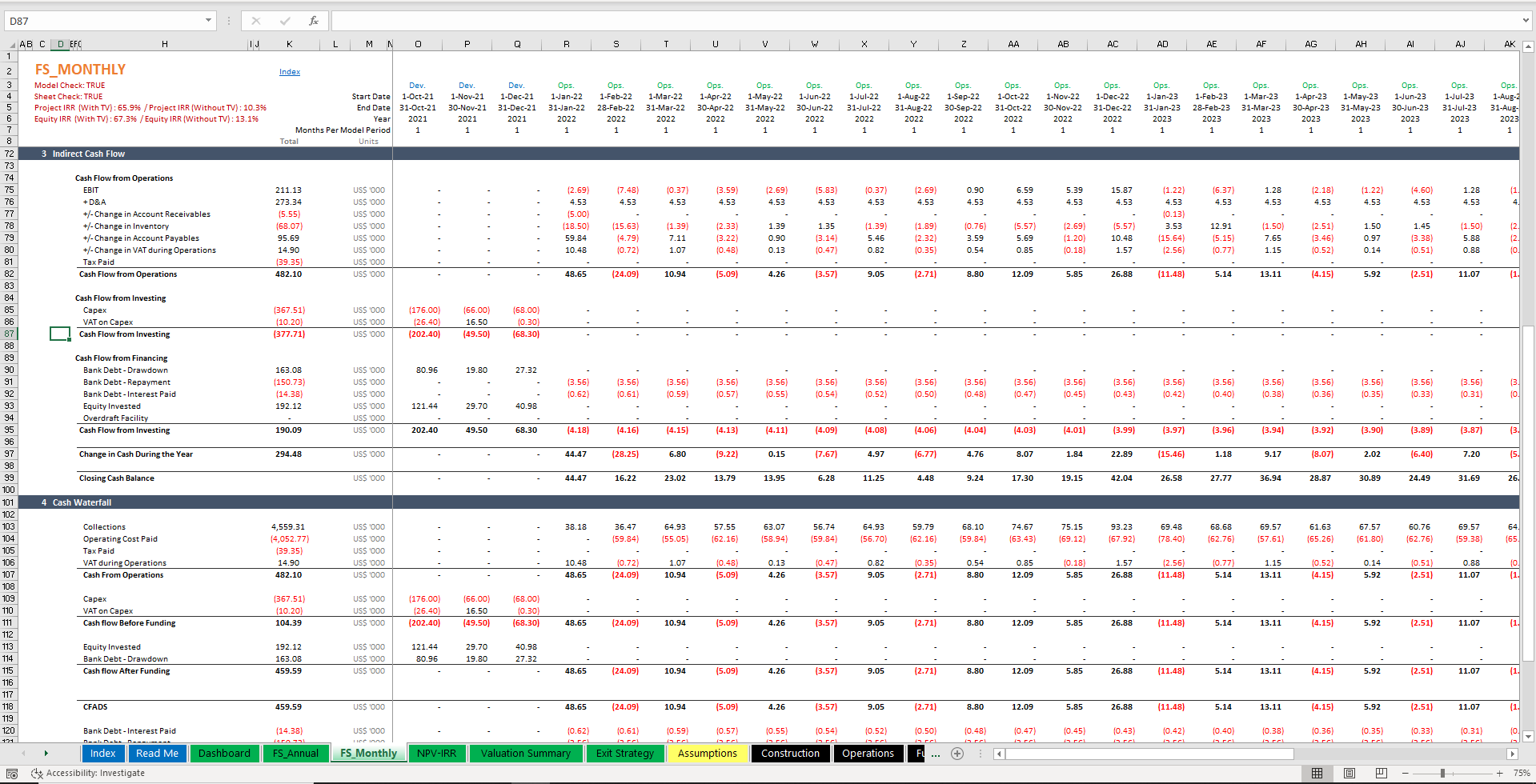
Task: Click vertical scrollbar down arrow
Action: [1528, 737]
